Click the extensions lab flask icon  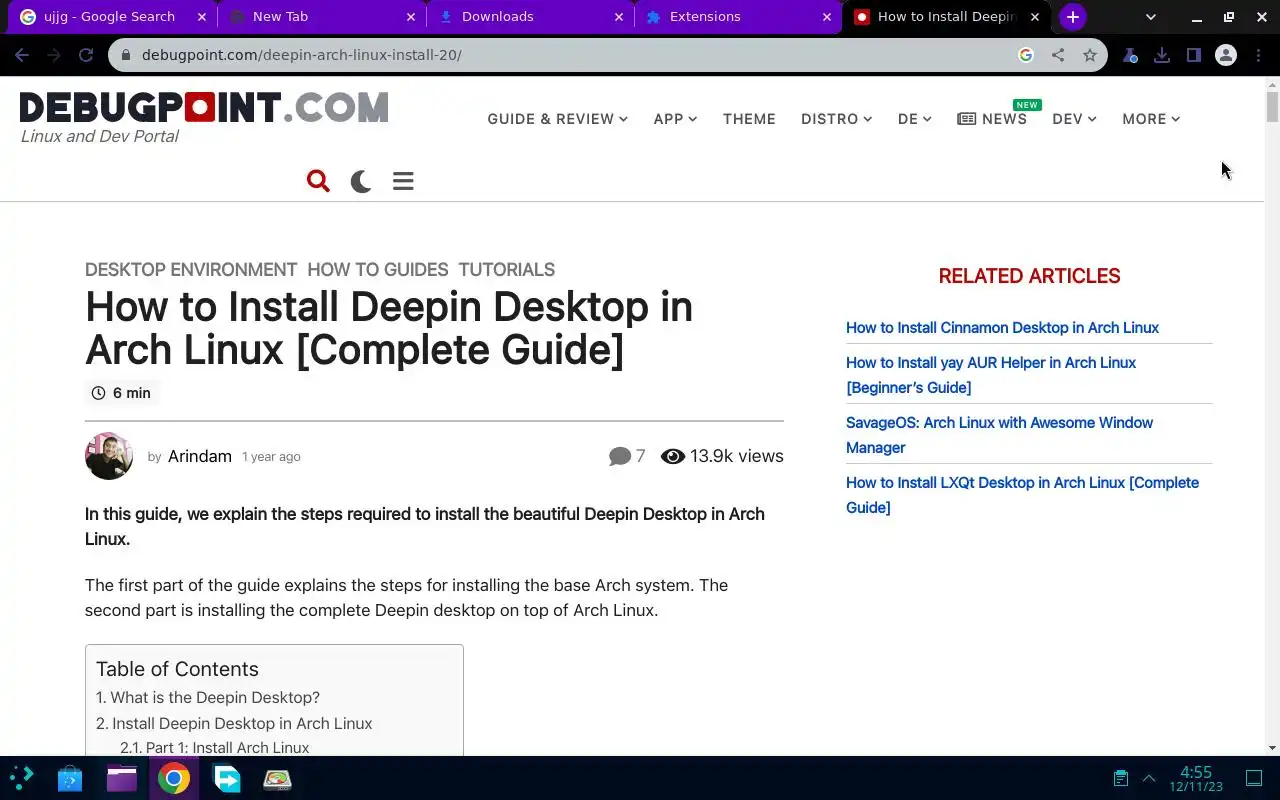pos(1130,55)
